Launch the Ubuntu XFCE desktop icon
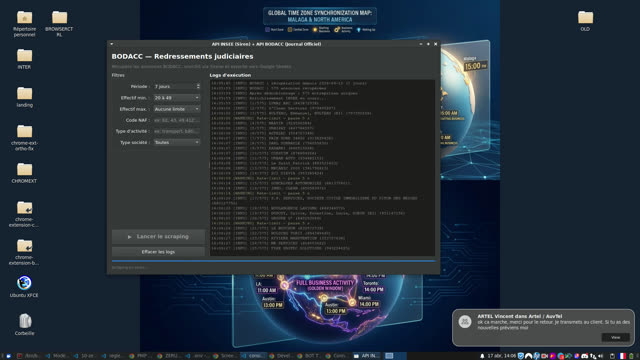The image size is (640, 360). (24, 287)
